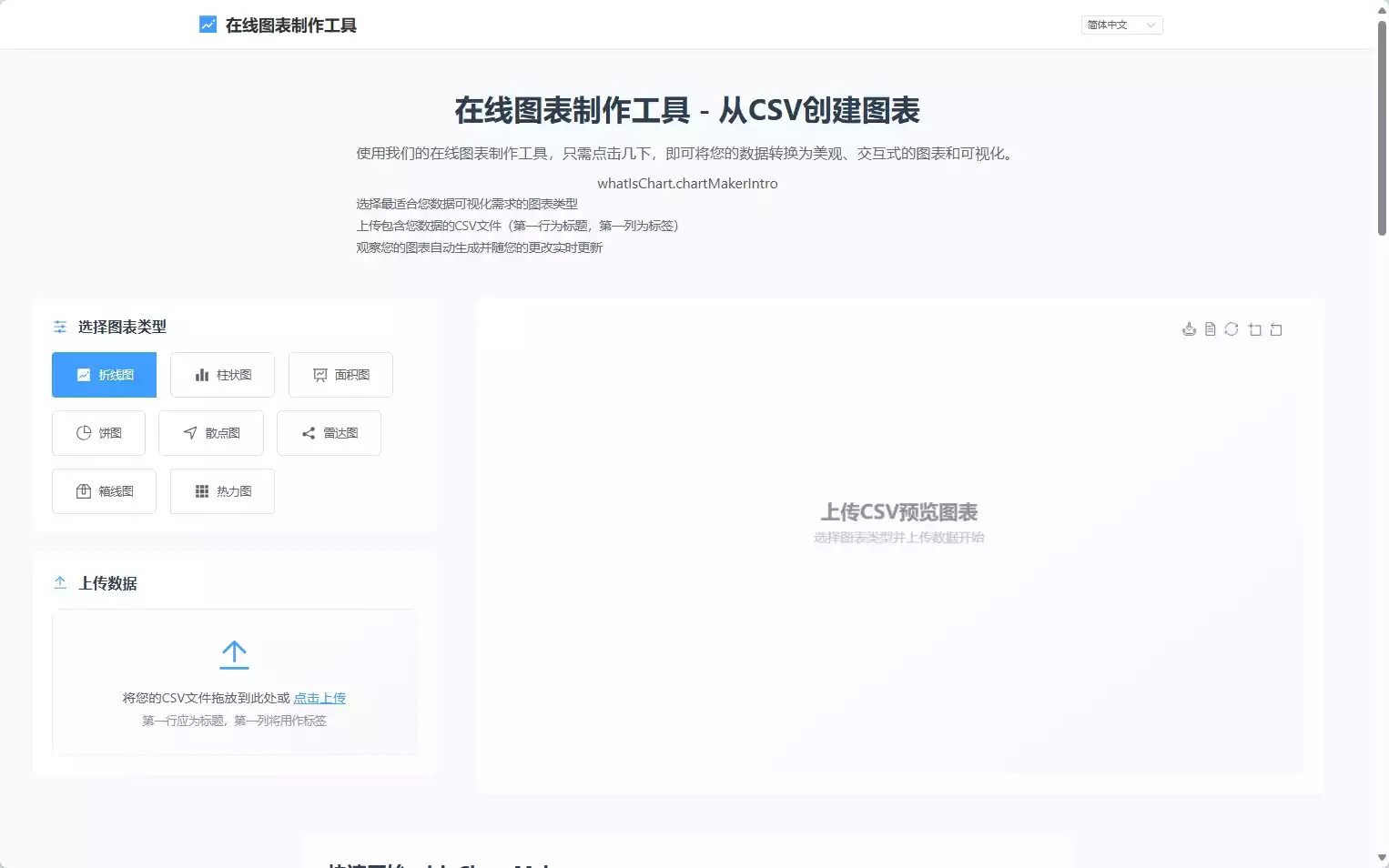1389x868 pixels.
Task: Select the 面积图 area chart type
Action: (340, 375)
